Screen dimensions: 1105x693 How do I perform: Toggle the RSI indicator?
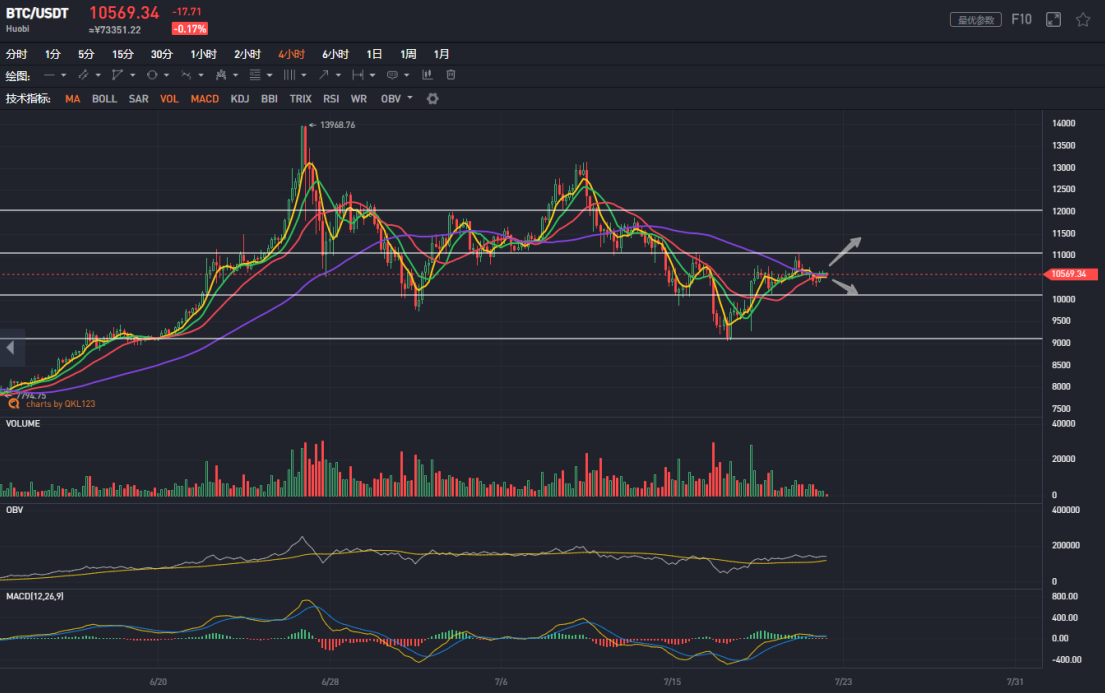pyautogui.click(x=331, y=99)
